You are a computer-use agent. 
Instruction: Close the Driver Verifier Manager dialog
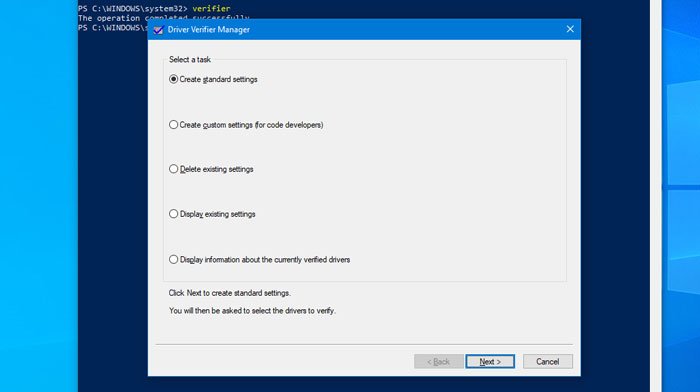tap(570, 29)
